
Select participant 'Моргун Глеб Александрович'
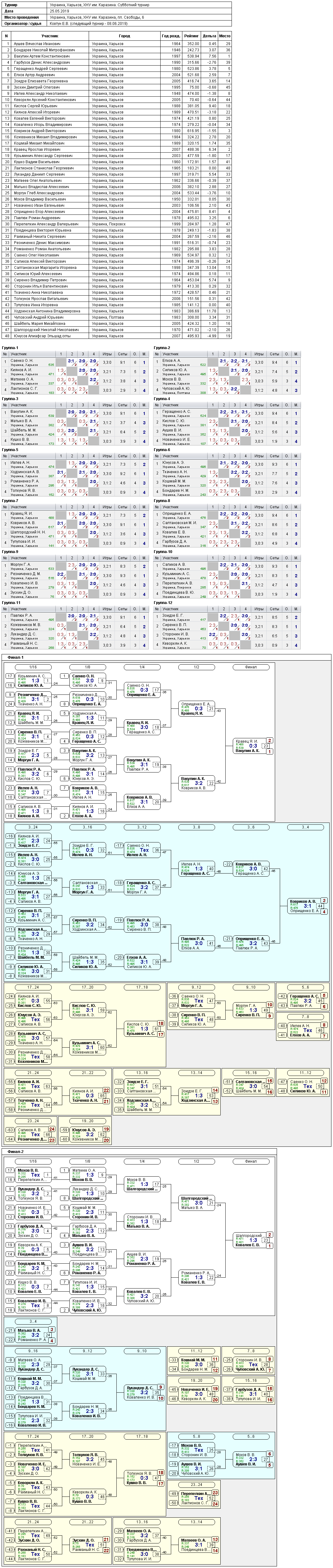coord(38,193)
